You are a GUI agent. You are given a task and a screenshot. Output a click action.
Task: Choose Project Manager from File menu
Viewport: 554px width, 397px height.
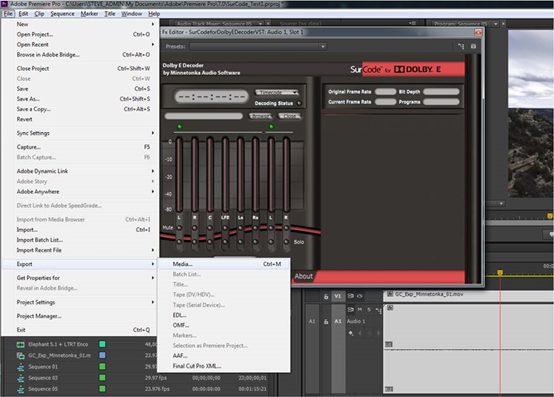[80, 316]
